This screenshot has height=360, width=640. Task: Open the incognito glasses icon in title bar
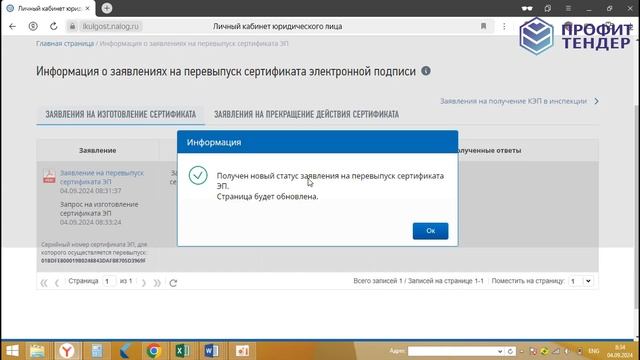click(x=527, y=8)
